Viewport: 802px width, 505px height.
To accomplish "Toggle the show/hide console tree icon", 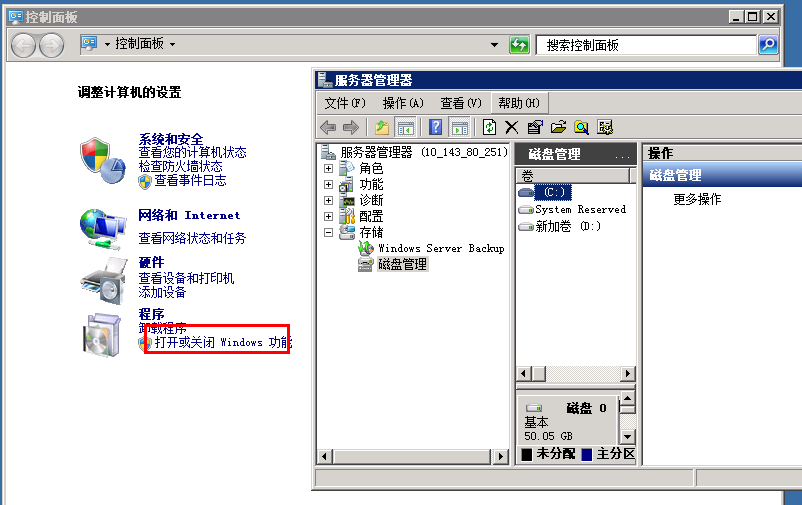I will coord(406,127).
